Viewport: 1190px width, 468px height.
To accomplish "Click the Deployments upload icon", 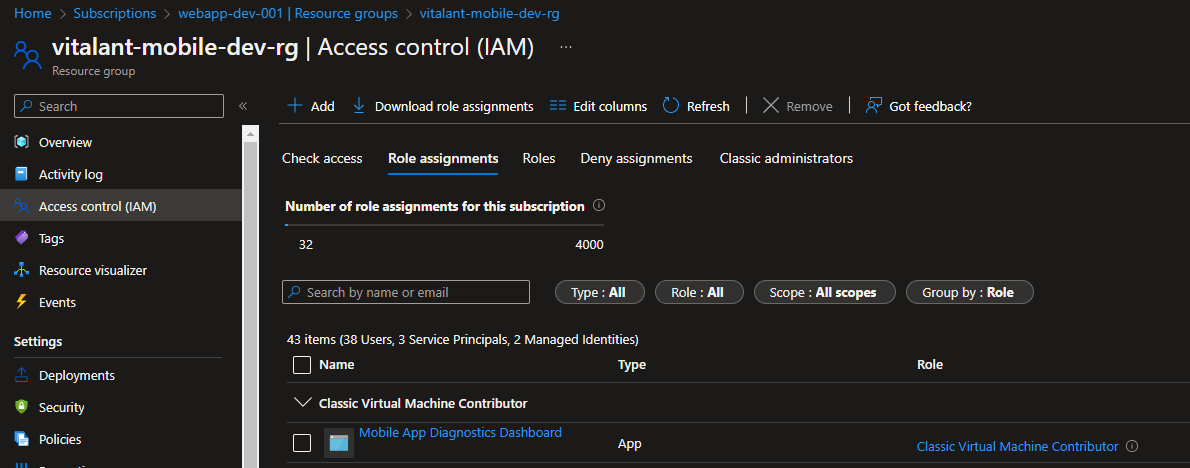I will [21, 375].
